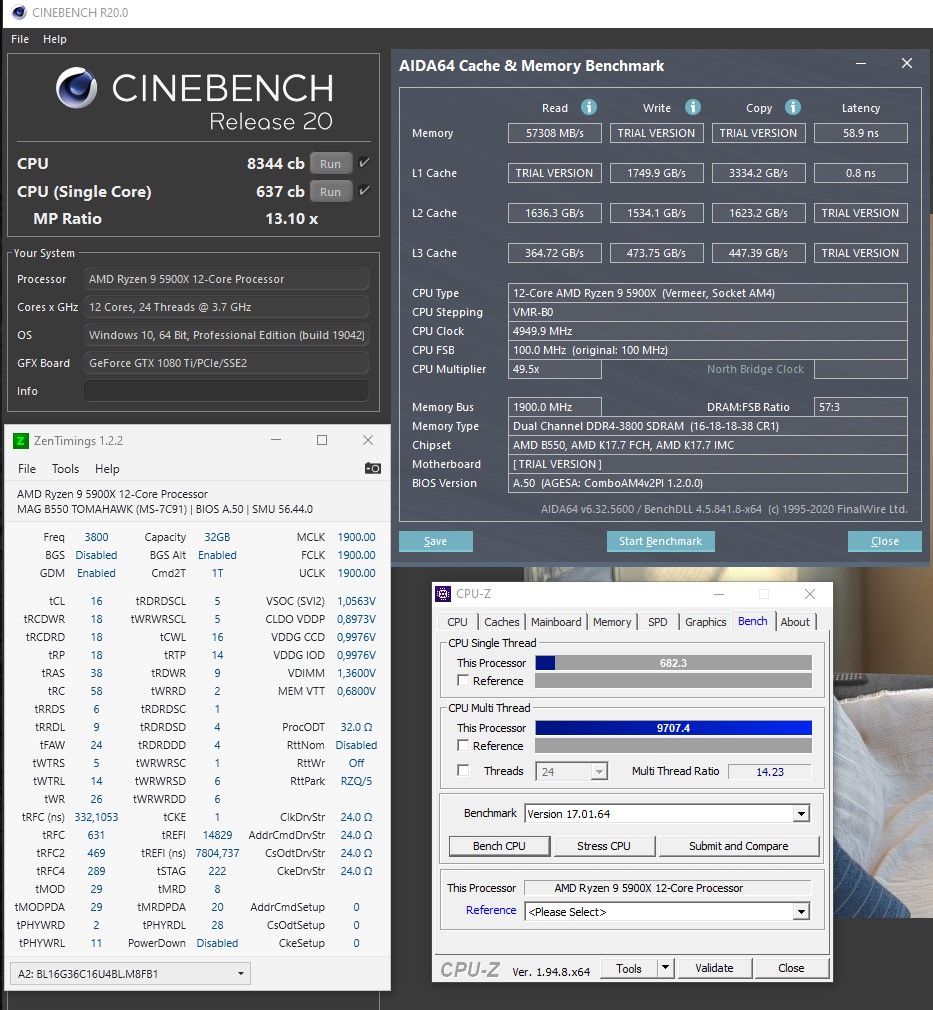Run the CPU multi-core test in Cinebench
This screenshot has height=1010, width=933.
(331, 163)
